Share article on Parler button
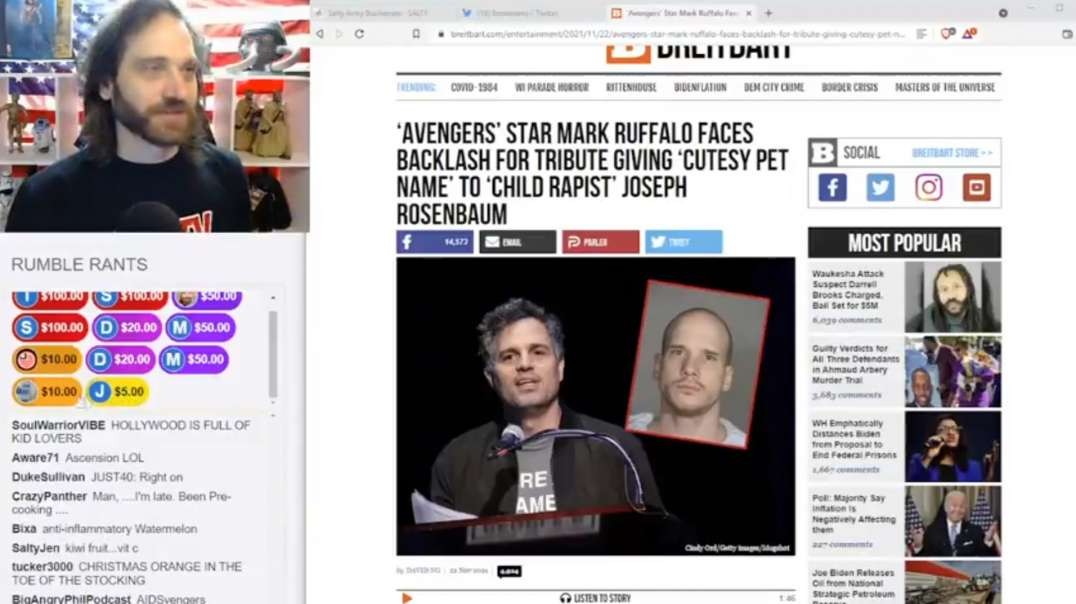The width and height of the screenshot is (1076, 604). click(x=600, y=242)
